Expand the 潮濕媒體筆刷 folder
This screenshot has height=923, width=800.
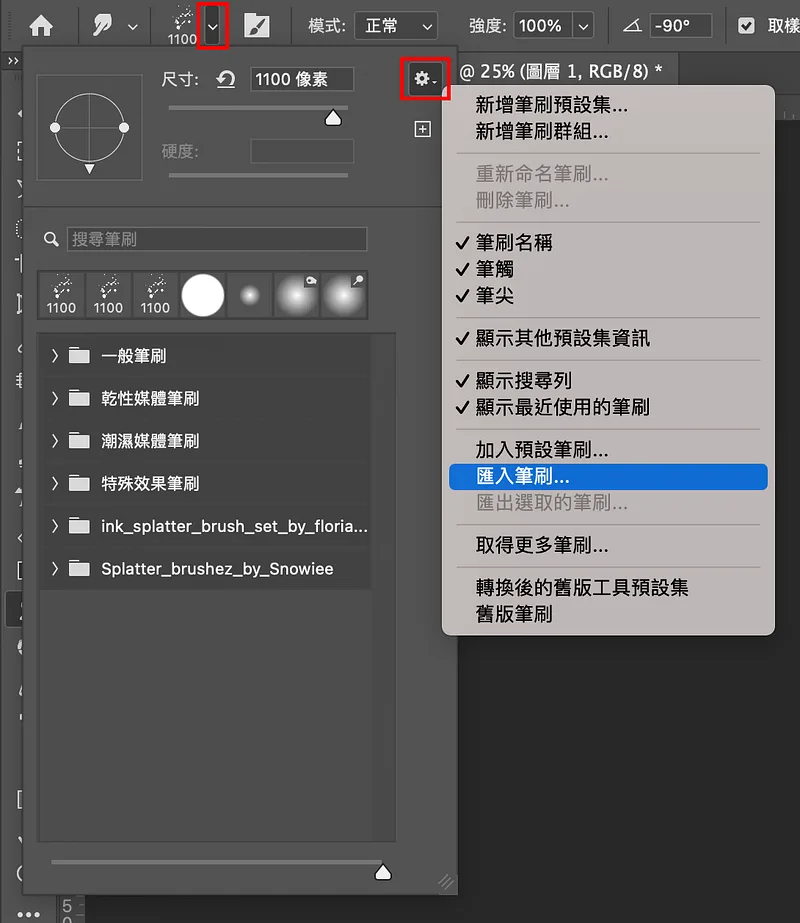(x=55, y=441)
